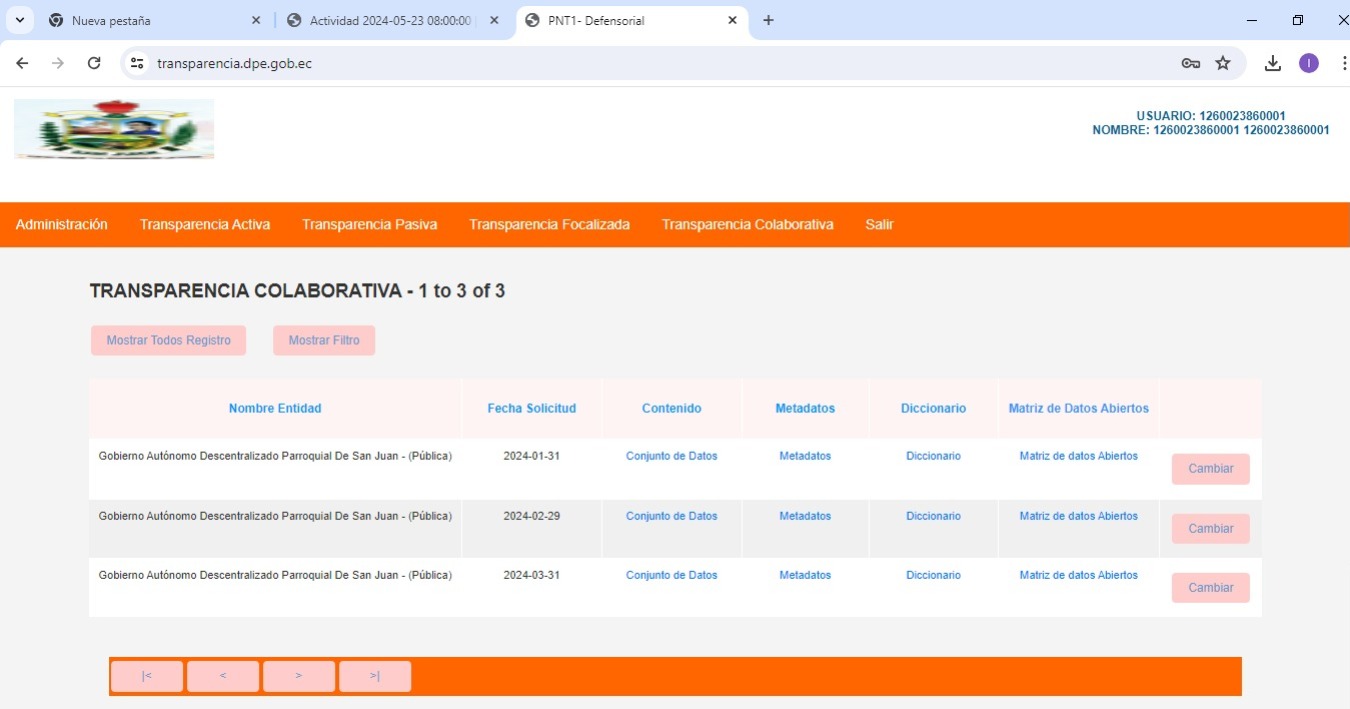Click the site information icon in address bar
The width and height of the screenshot is (1350, 709).
pos(138,63)
